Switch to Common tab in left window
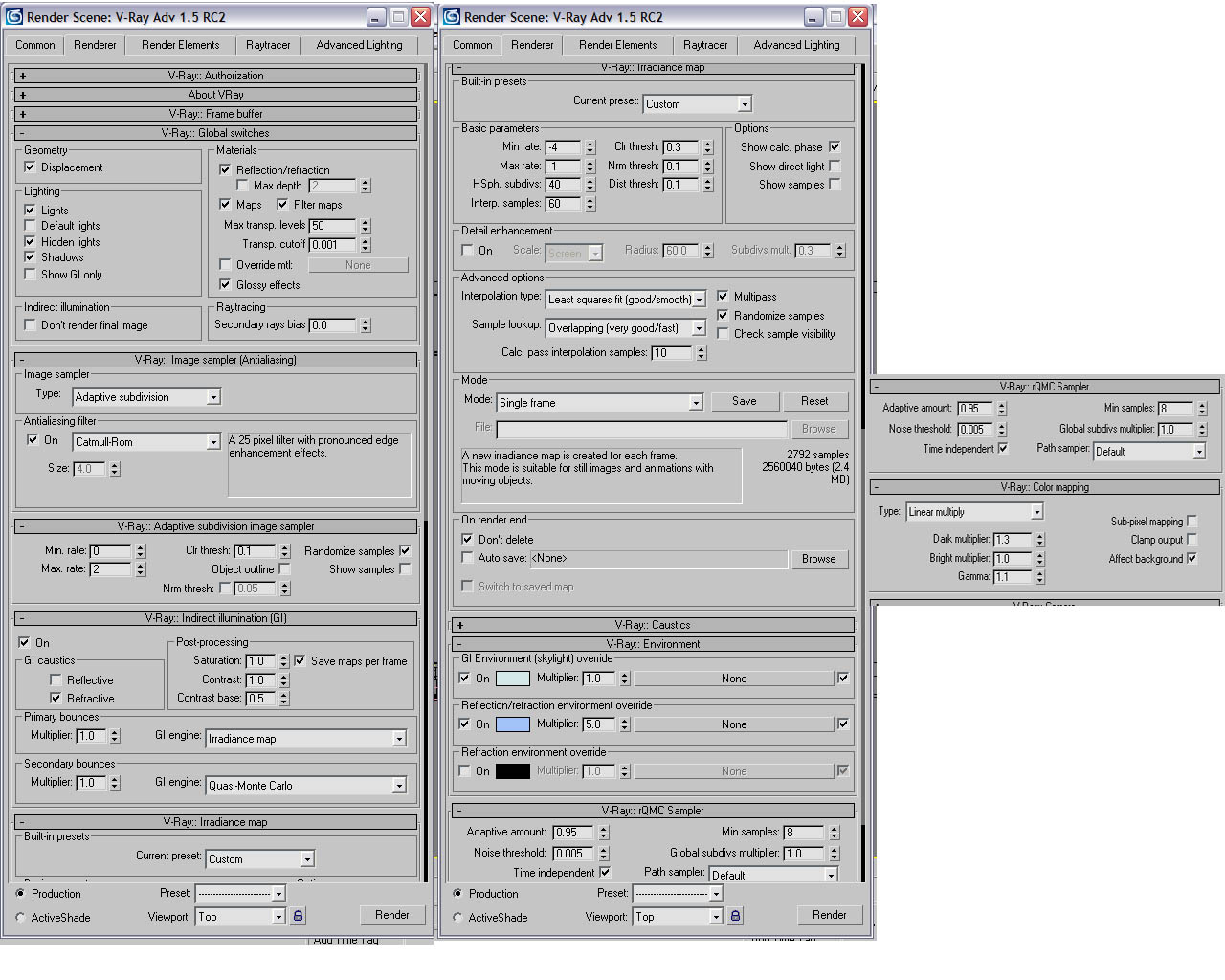Screen dimensions: 1225x980 [35, 45]
